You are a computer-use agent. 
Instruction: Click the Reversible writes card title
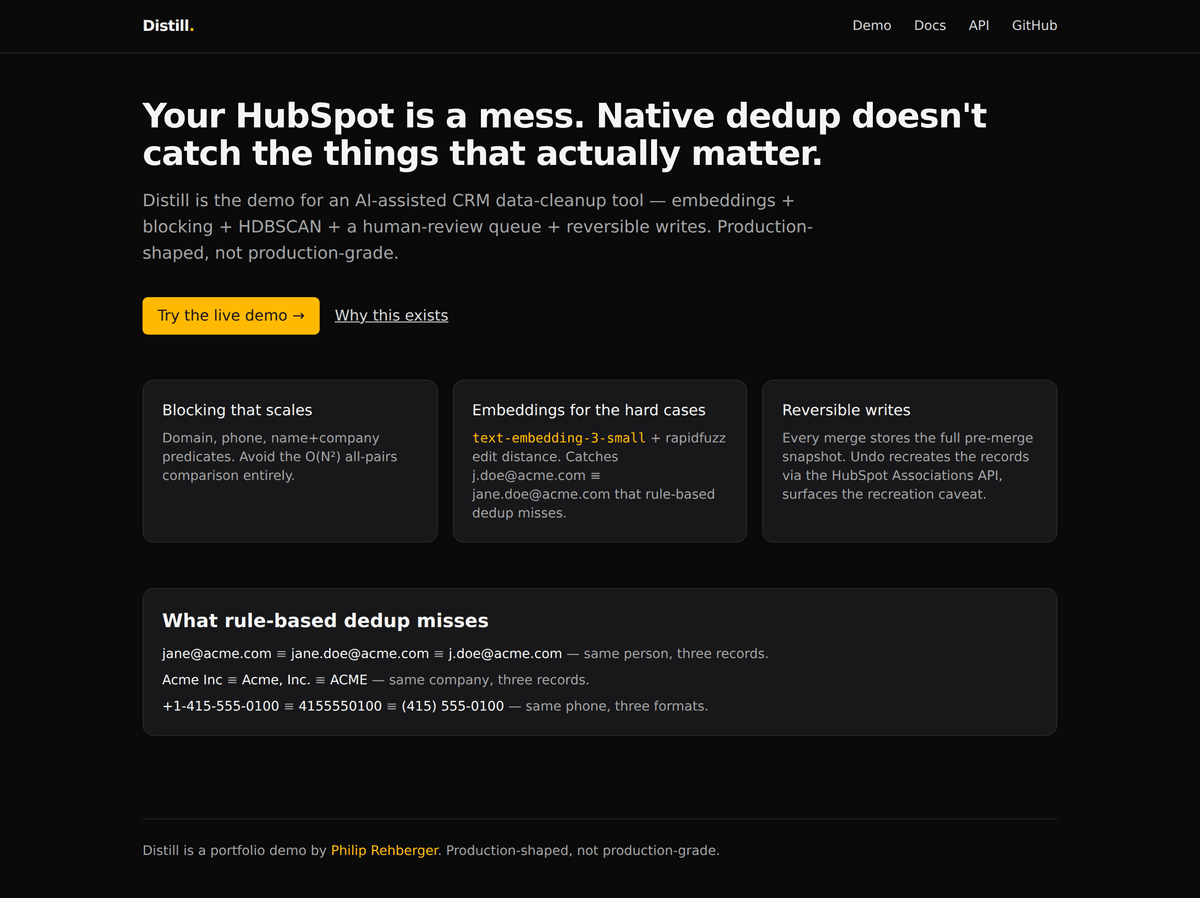coord(846,410)
